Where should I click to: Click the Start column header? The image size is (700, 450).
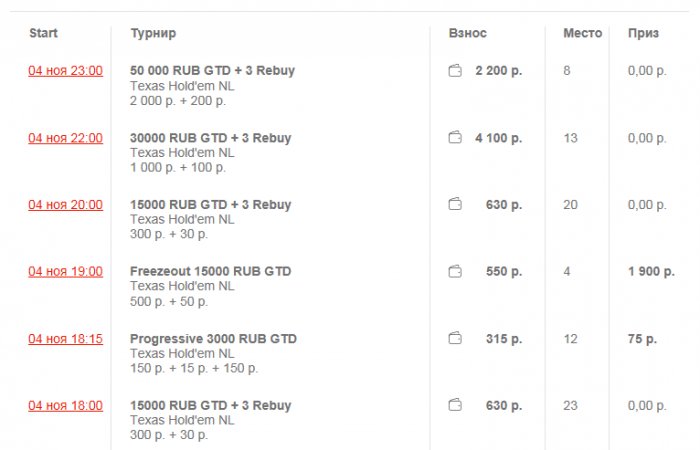(44, 34)
